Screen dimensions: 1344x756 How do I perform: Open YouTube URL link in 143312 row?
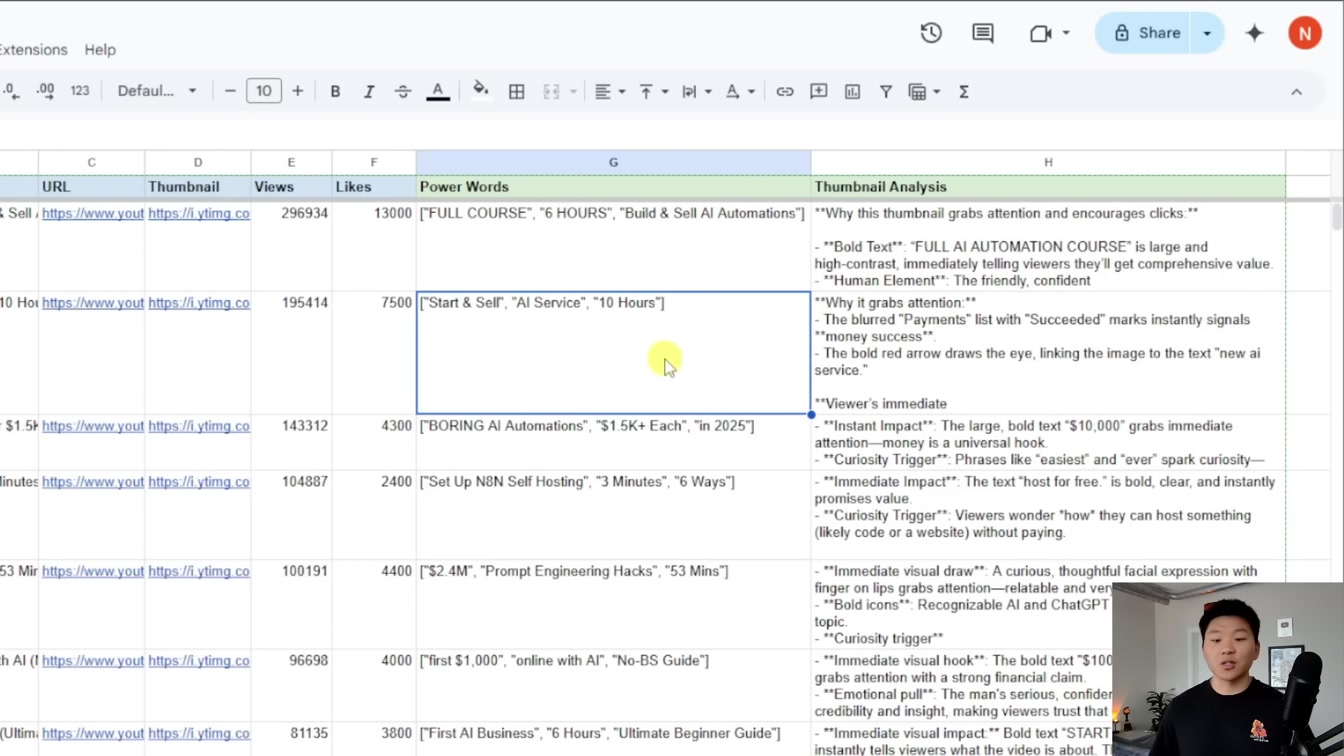(x=92, y=425)
